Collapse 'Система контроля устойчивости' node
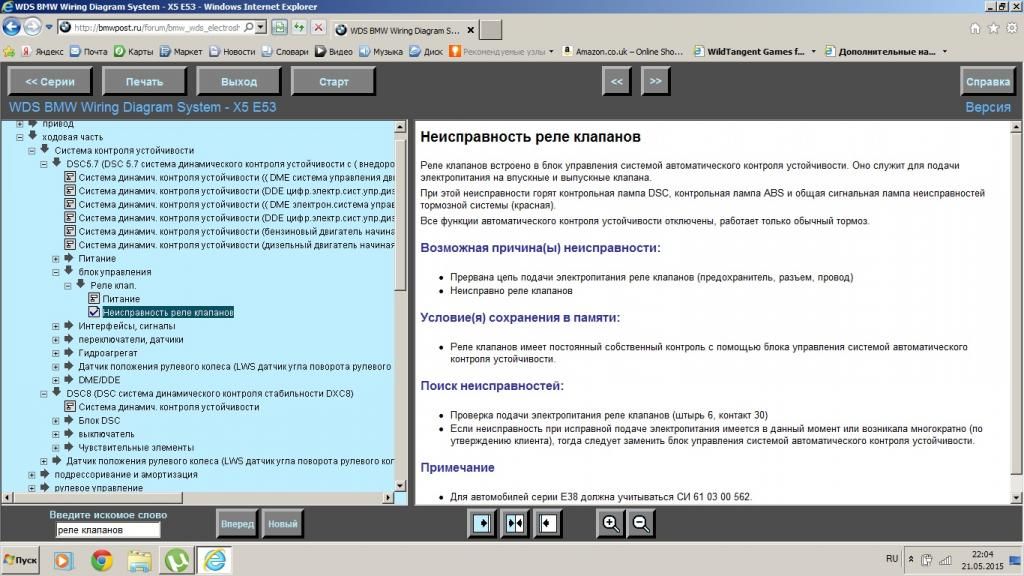The image size is (1024, 576). pyautogui.click(x=31, y=151)
